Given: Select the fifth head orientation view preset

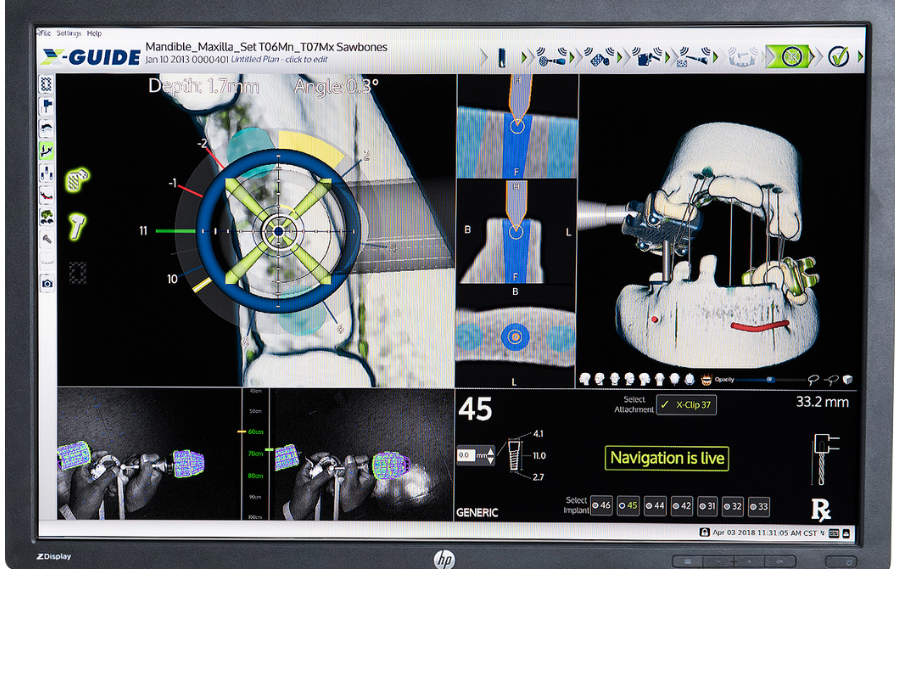Looking at the screenshot, I should coord(645,379).
